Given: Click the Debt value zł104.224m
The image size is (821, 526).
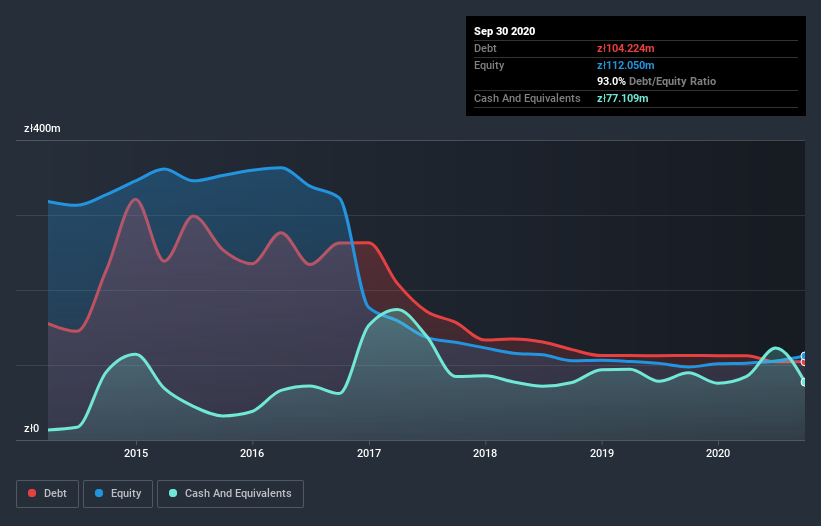Looking at the screenshot, I should (626, 48).
